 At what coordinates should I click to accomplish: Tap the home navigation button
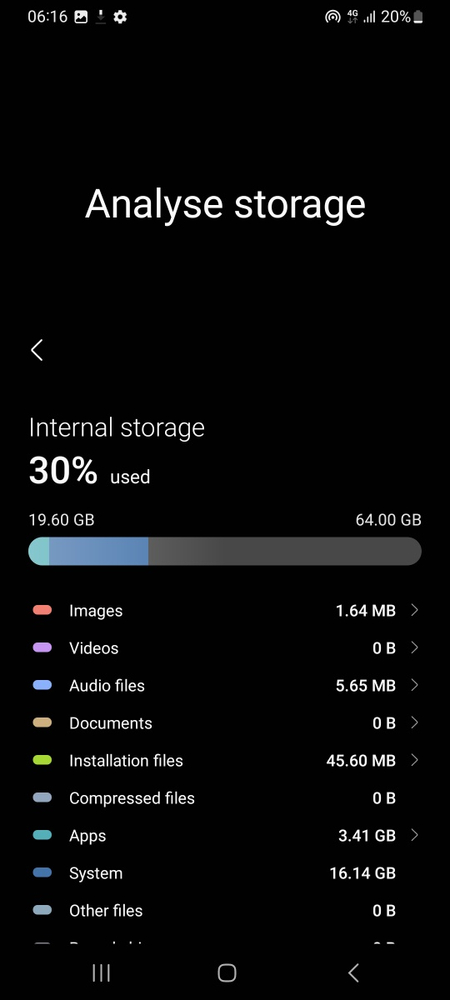click(x=226, y=973)
